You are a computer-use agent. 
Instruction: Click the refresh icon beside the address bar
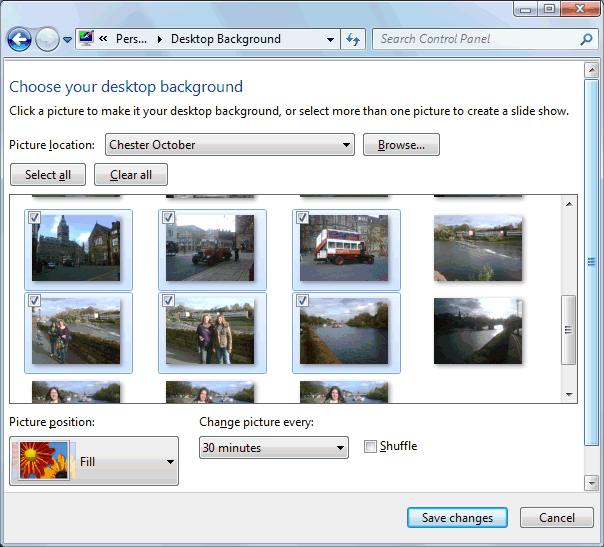353,39
